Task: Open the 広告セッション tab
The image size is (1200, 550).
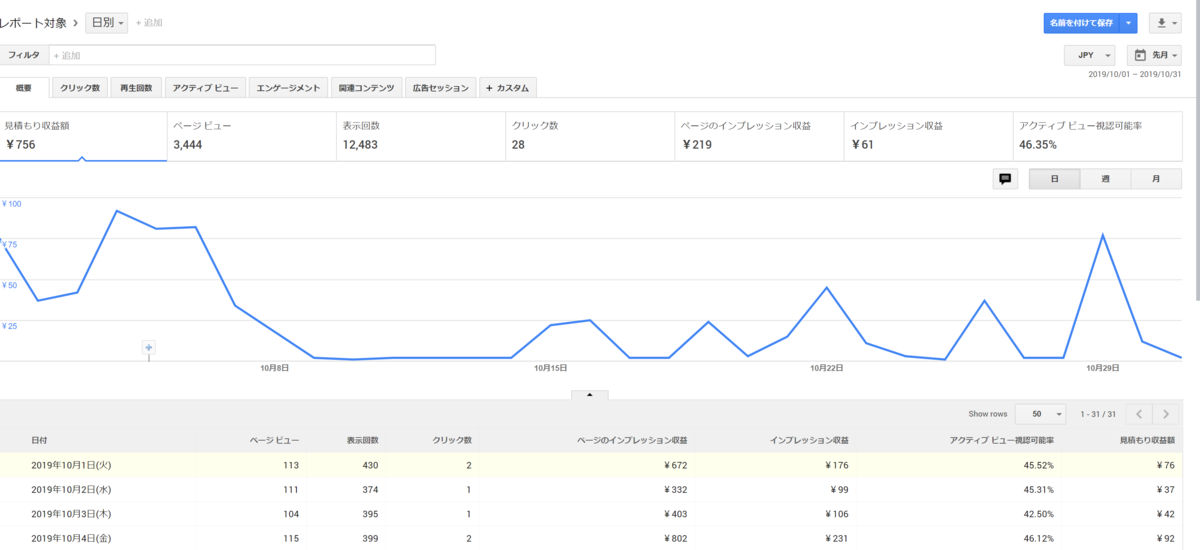Action: pyautogui.click(x=440, y=88)
